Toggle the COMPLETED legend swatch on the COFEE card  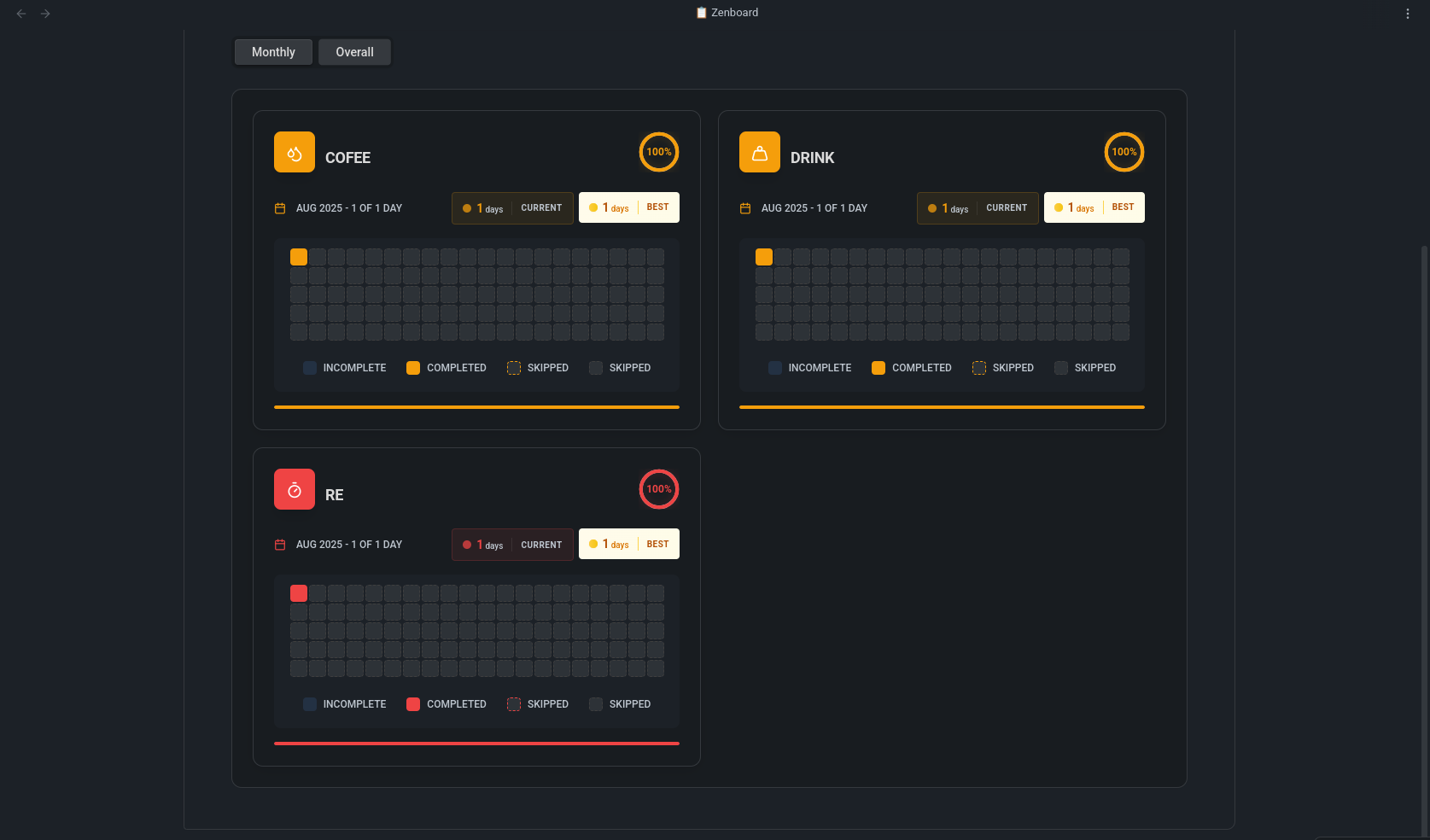[x=412, y=367]
